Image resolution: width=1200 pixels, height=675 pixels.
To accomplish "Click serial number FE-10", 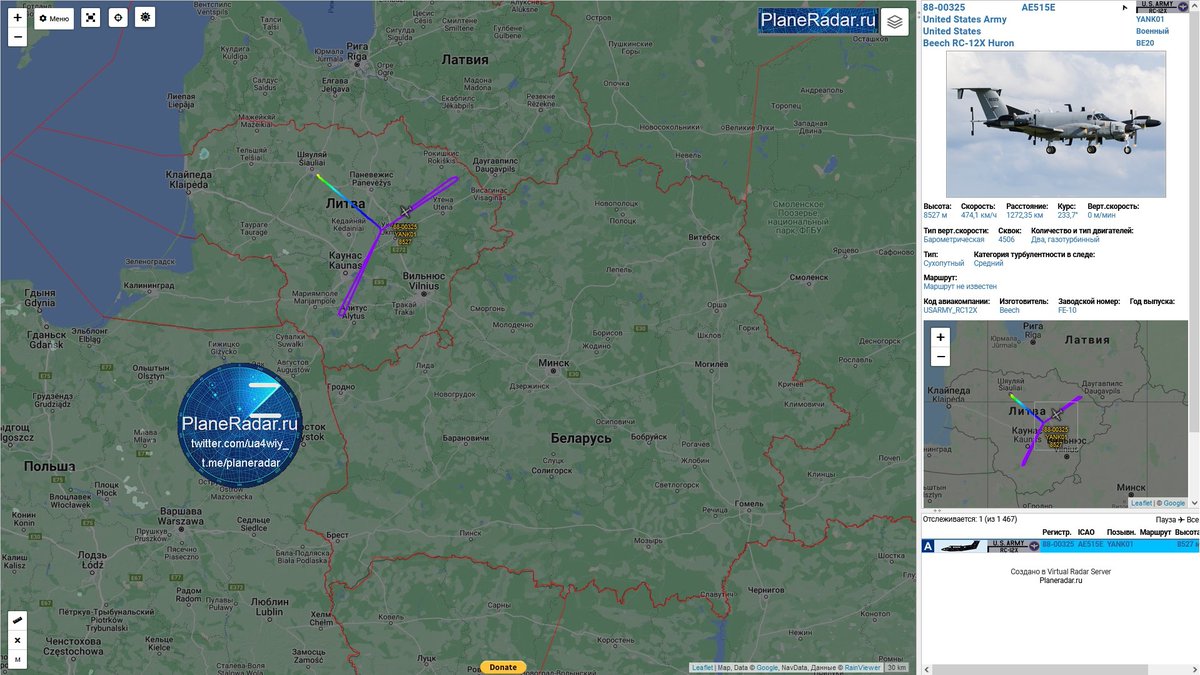I will 1068,310.
